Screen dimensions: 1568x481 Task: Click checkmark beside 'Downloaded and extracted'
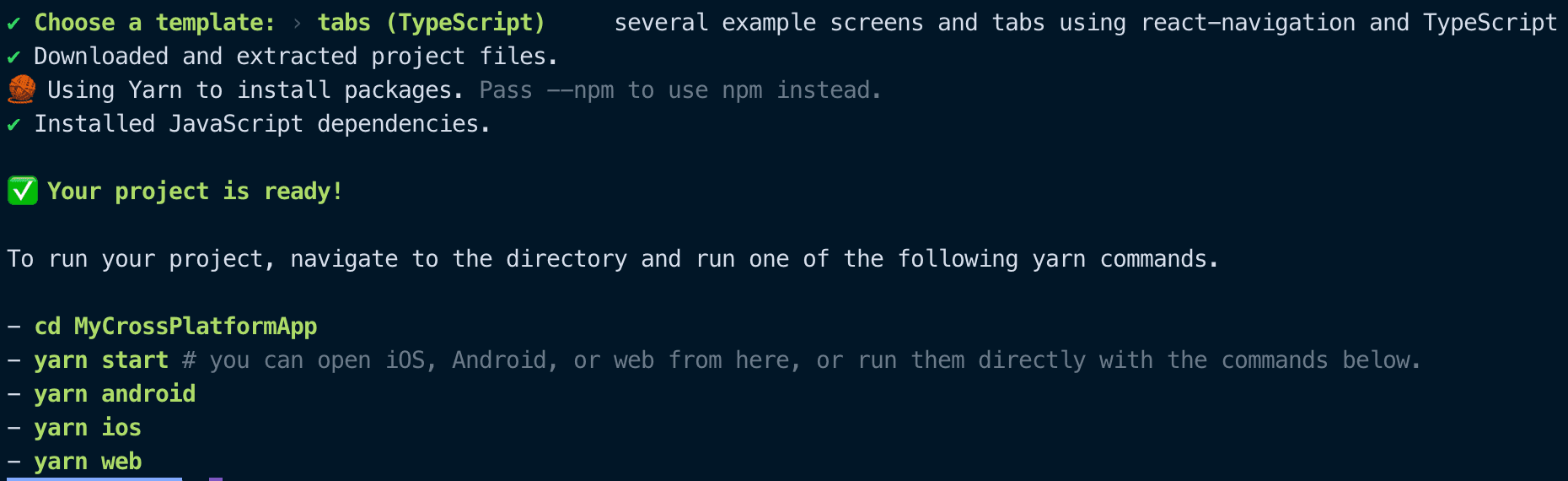click(x=13, y=57)
